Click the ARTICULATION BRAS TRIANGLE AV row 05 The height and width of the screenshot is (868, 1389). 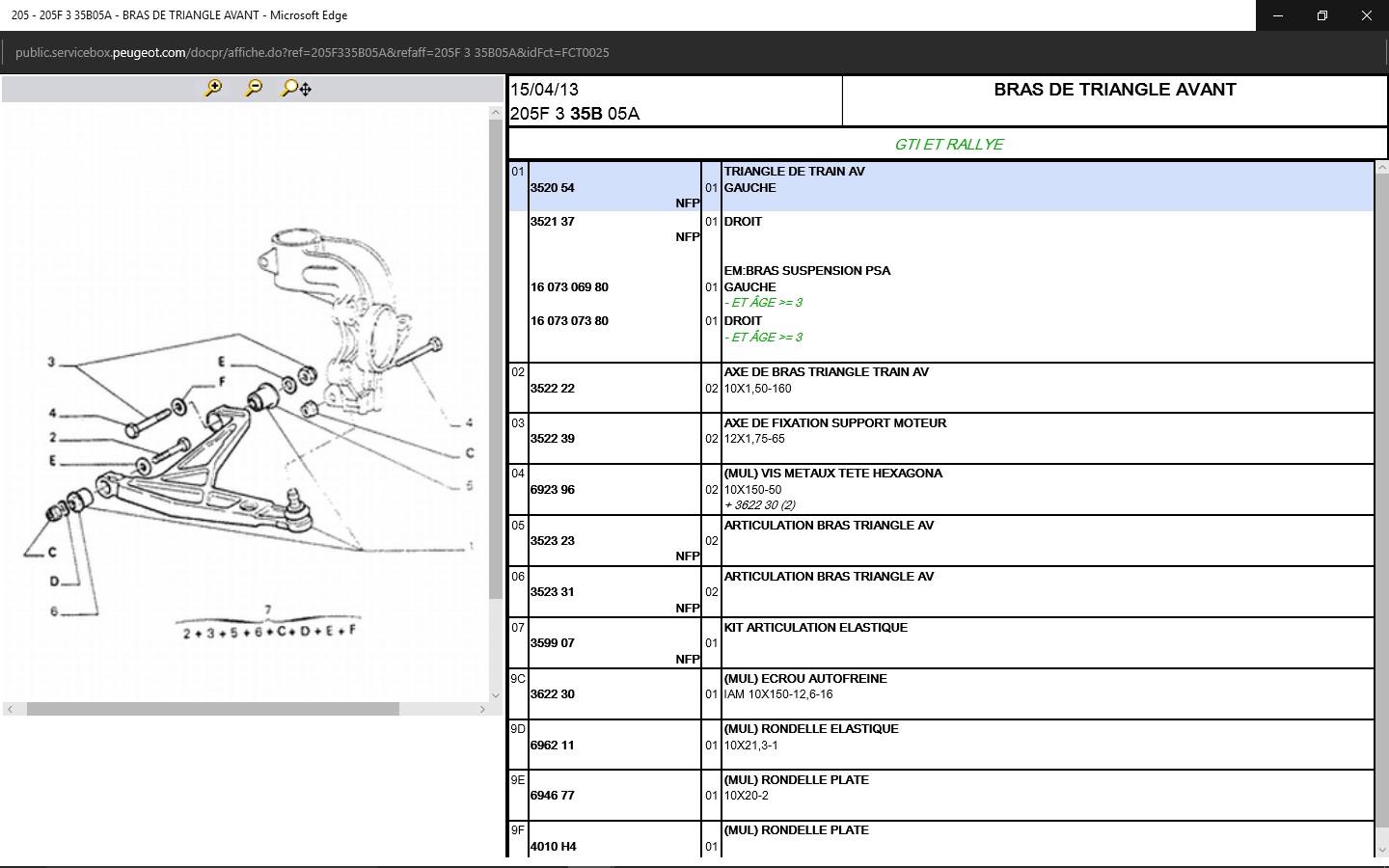829,526
